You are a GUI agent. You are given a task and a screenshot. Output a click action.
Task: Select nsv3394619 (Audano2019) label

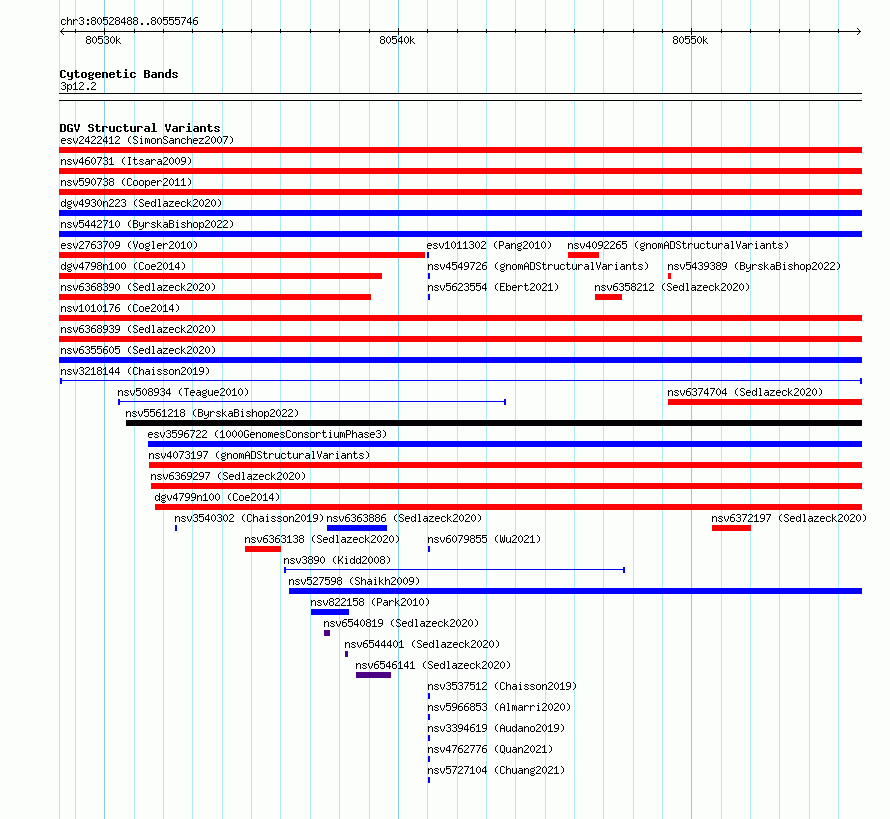pos(496,728)
